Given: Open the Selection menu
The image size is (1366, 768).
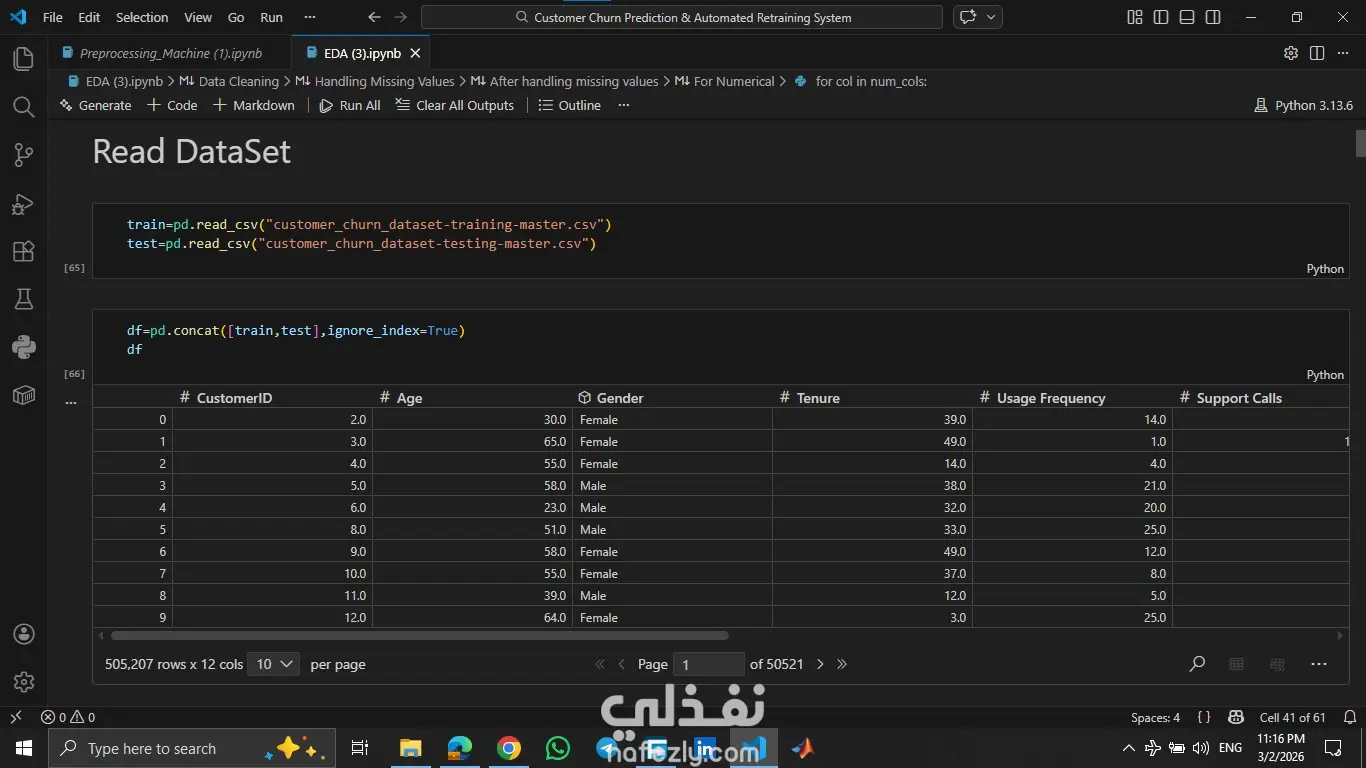Looking at the screenshot, I should (142, 17).
